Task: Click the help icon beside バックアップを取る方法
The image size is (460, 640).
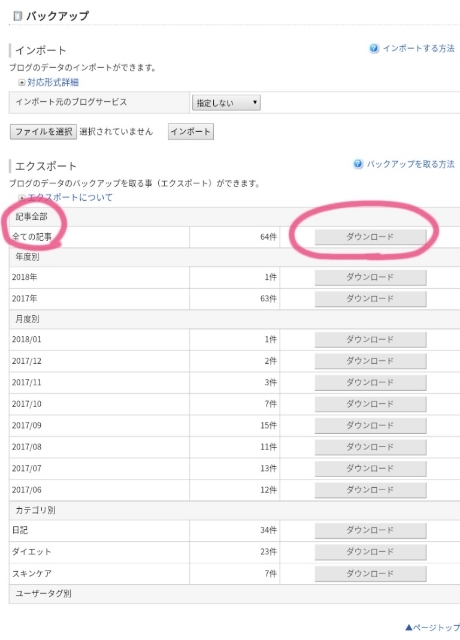Action: [358, 164]
